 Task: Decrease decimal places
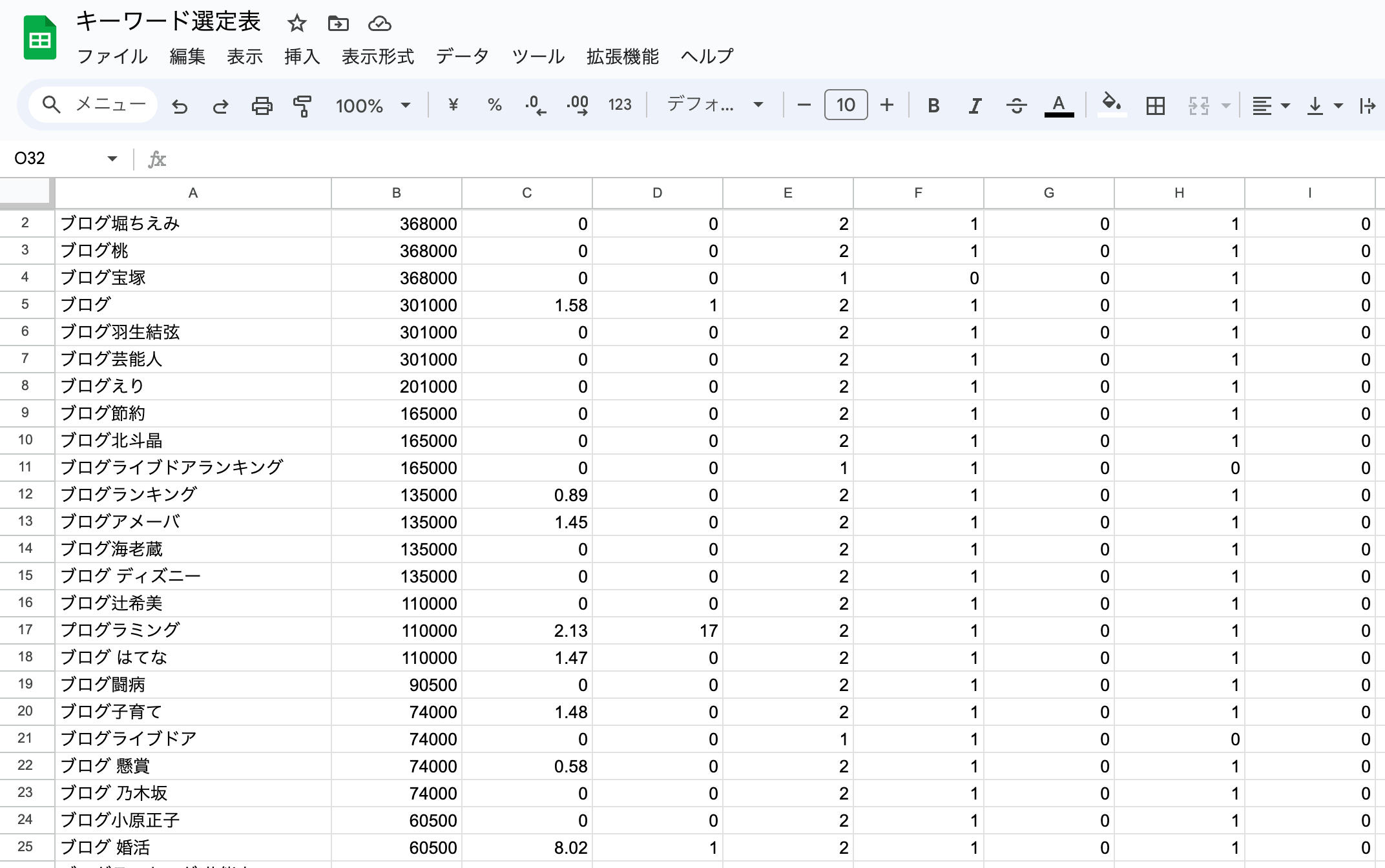pyautogui.click(x=536, y=105)
